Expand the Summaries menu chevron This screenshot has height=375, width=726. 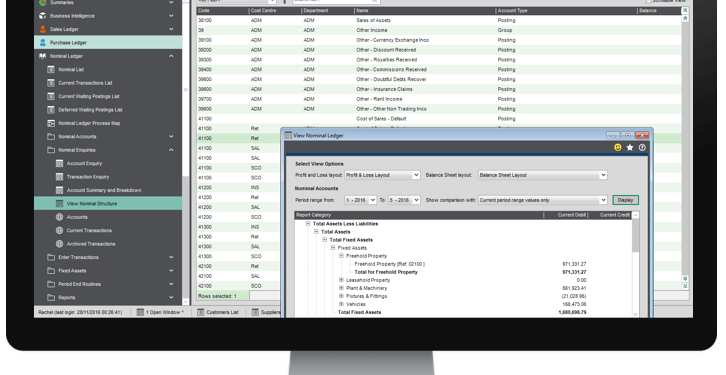(x=171, y=2)
